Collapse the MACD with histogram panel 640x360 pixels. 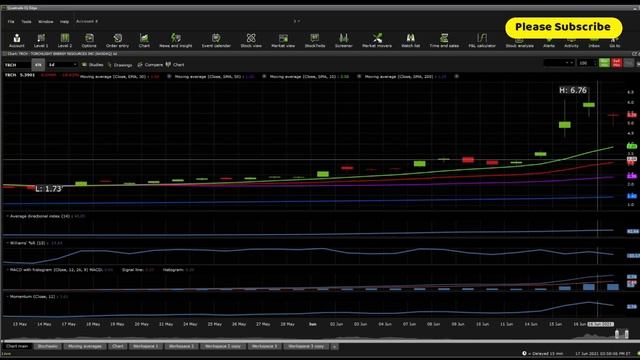(7, 270)
